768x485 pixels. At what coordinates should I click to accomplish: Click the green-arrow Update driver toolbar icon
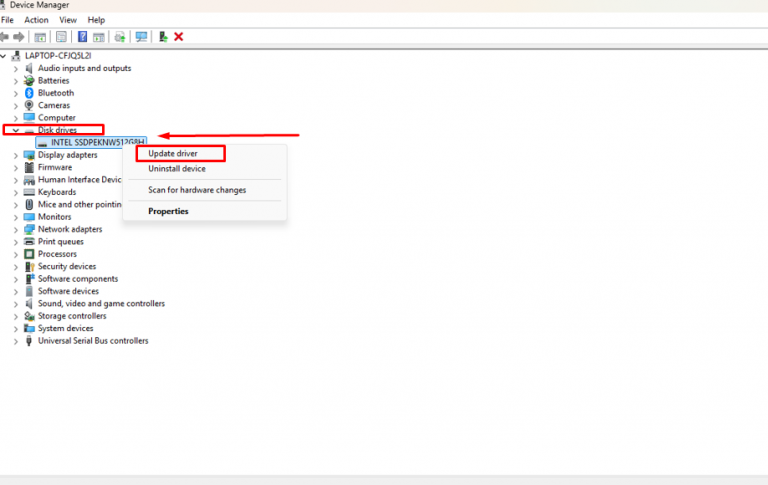(x=163, y=37)
